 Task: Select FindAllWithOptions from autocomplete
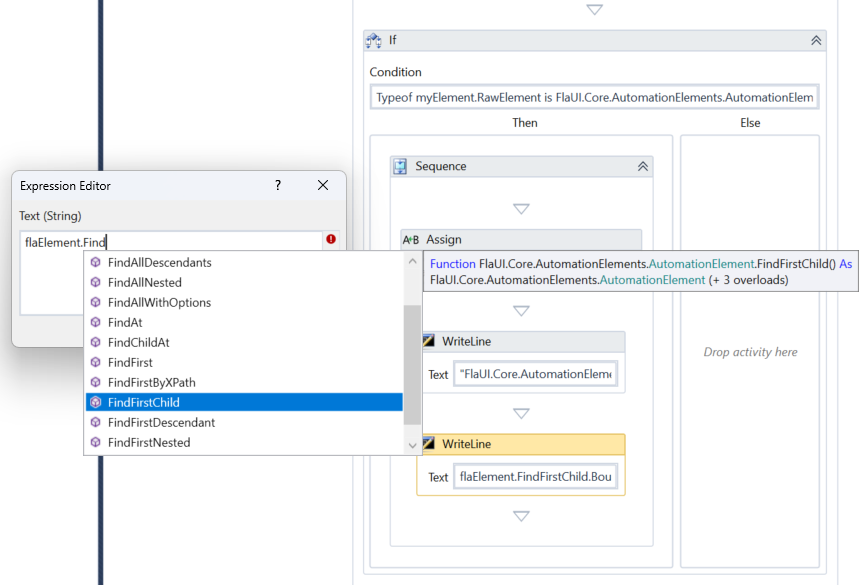click(244, 302)
